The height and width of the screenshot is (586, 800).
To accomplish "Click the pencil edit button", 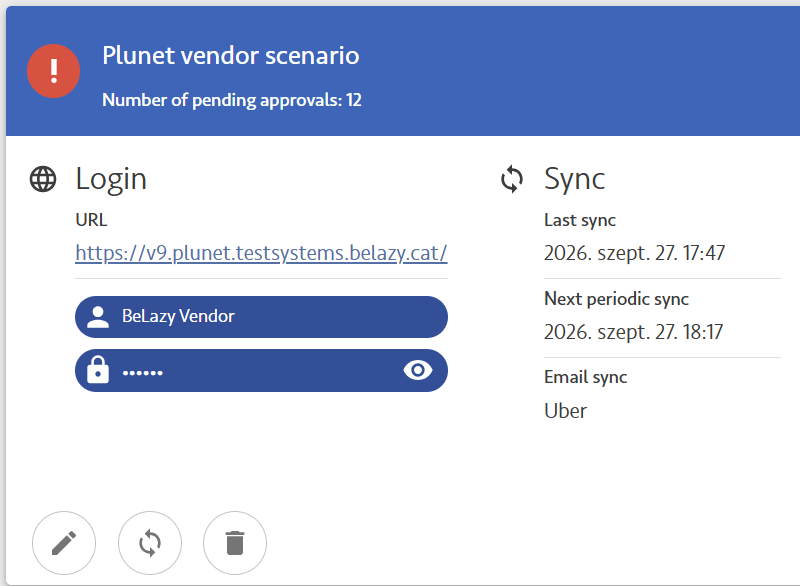I will tap(64, 543).
